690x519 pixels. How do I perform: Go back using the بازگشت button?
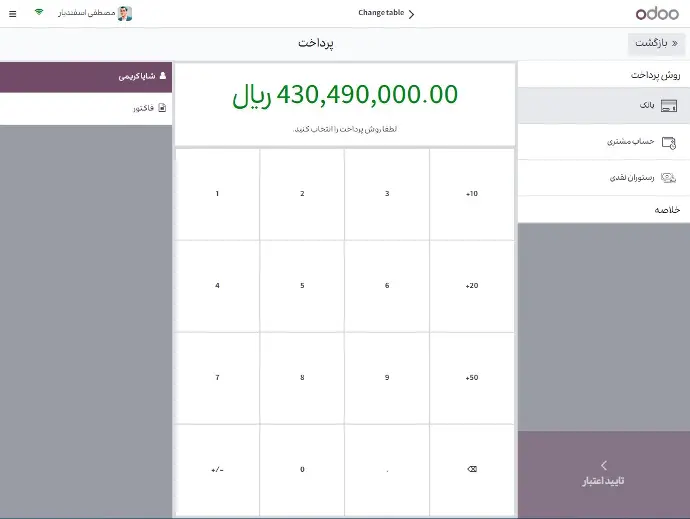click(x=657, y=44)
